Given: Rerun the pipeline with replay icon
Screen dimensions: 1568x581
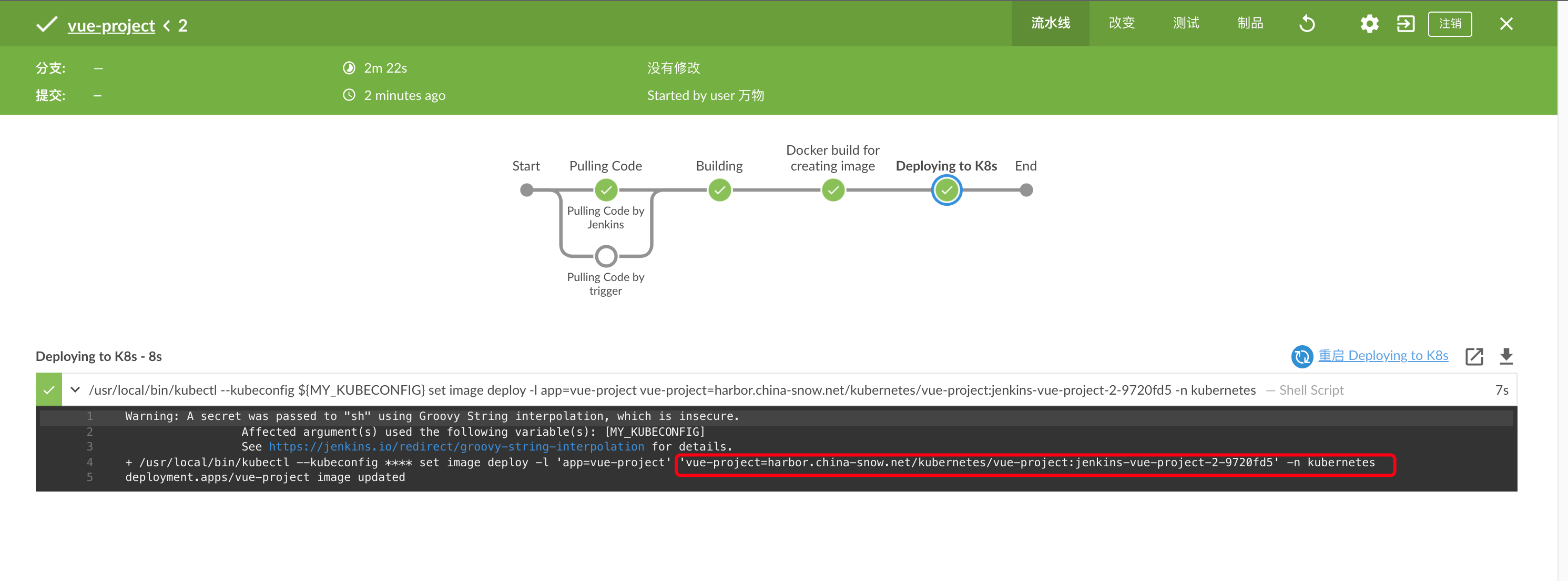Looking at the screenshot, I should pyautogui.click(x=1307, y=24).
